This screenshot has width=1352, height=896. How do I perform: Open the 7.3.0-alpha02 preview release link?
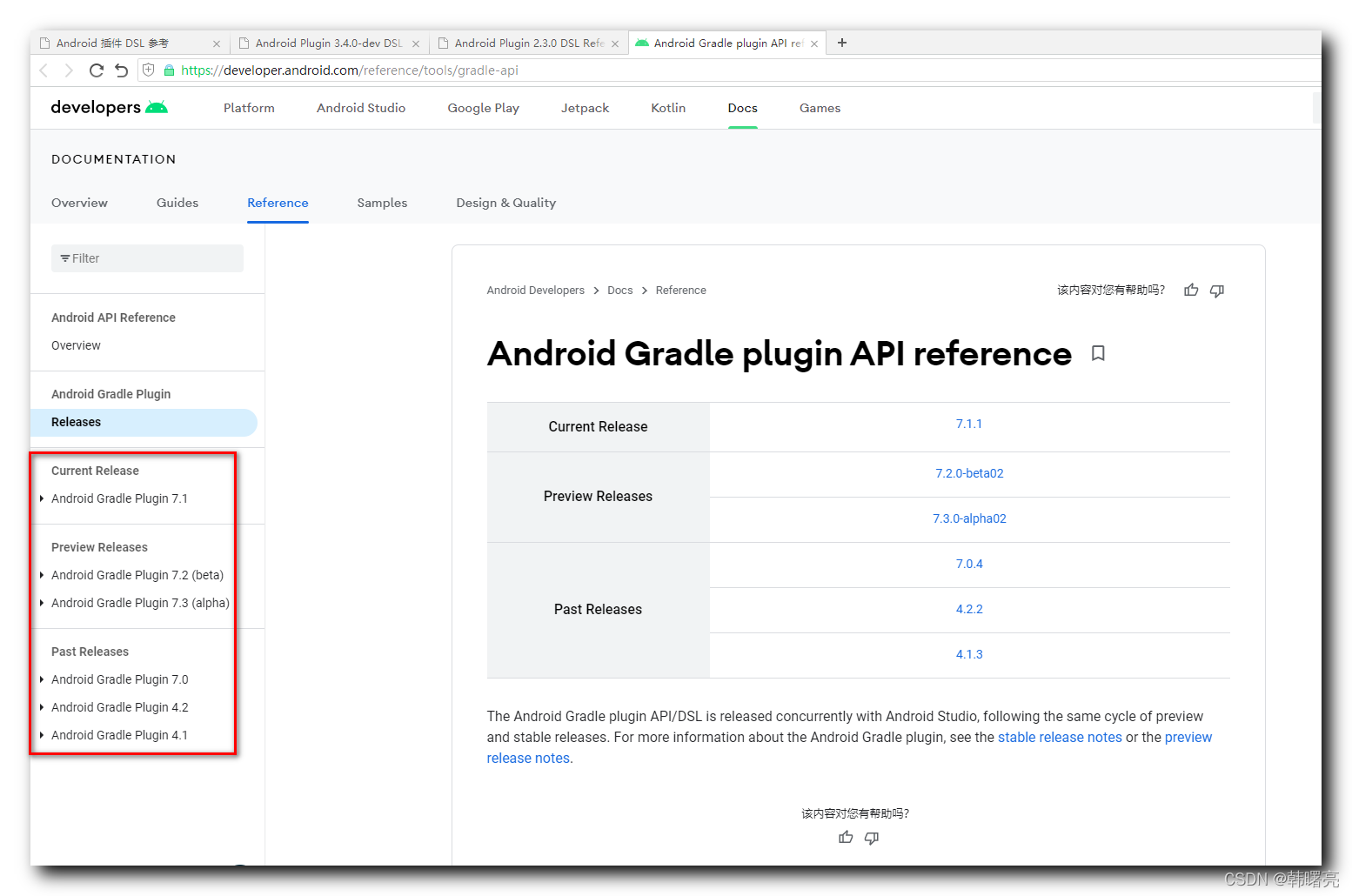pos(969,518)
